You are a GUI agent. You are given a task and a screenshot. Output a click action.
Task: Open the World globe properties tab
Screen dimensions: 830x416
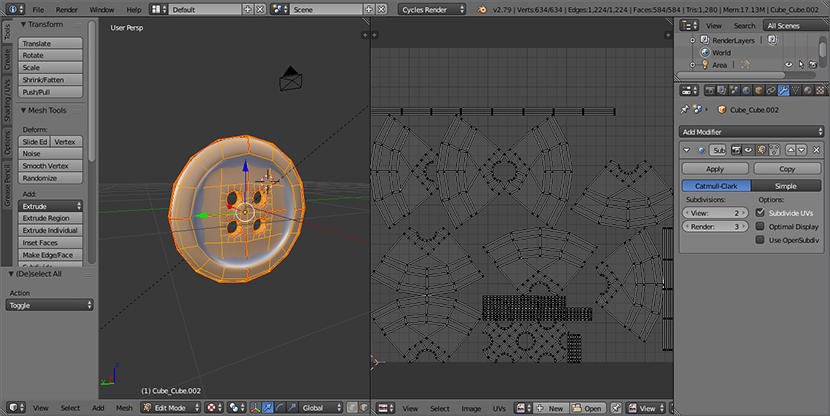(x=746, y=91)
